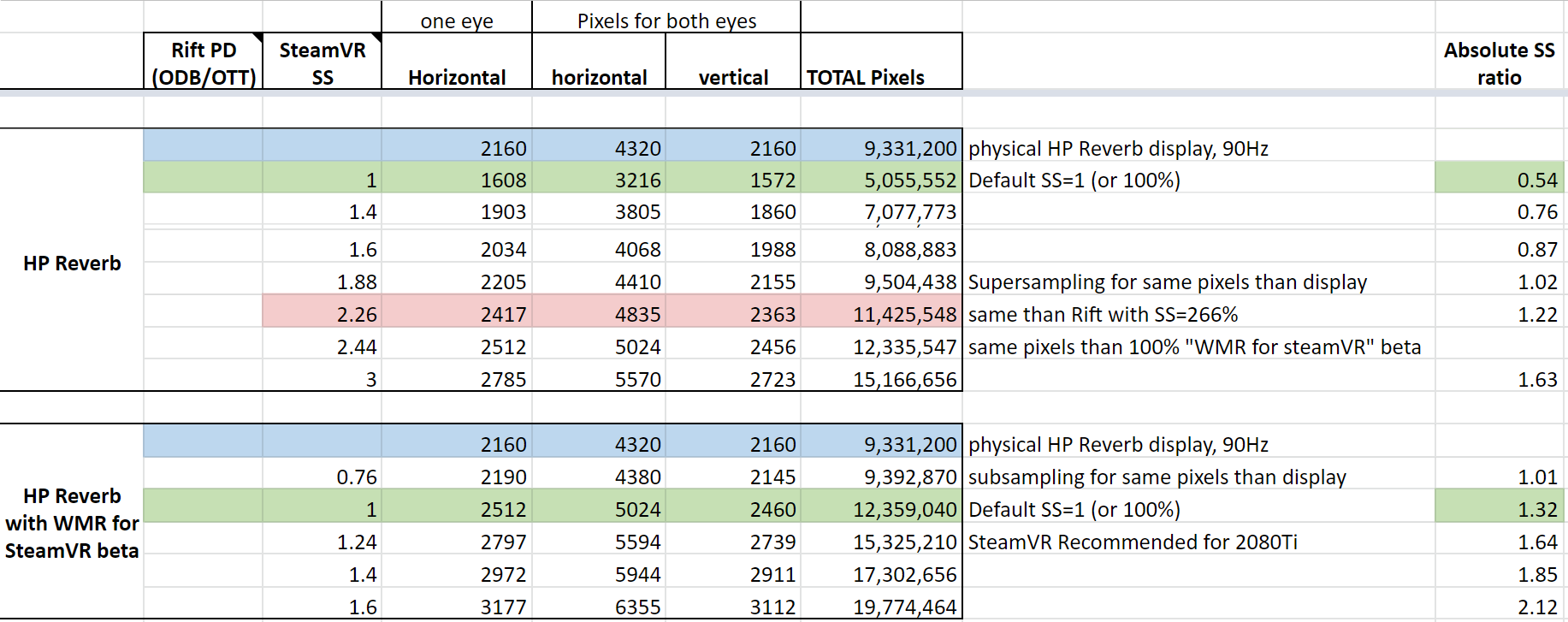
Task: Select the vertical value 2460
Action: click(x=733, y=506)
